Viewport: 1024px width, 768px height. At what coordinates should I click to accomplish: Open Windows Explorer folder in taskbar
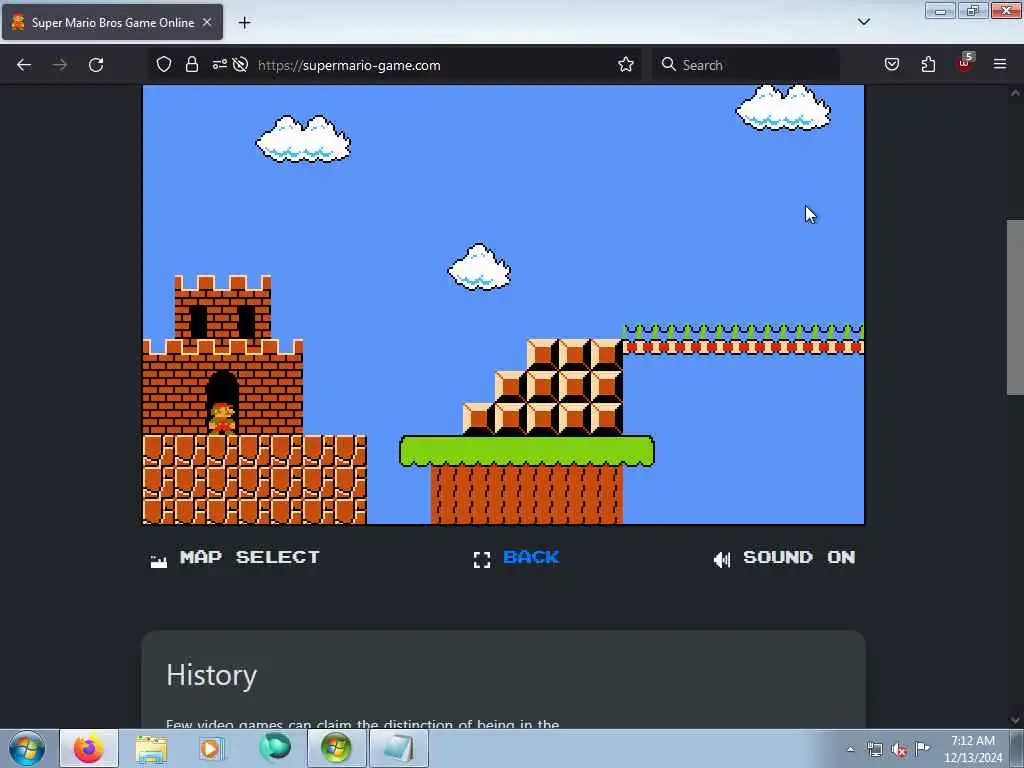point(152,749)
